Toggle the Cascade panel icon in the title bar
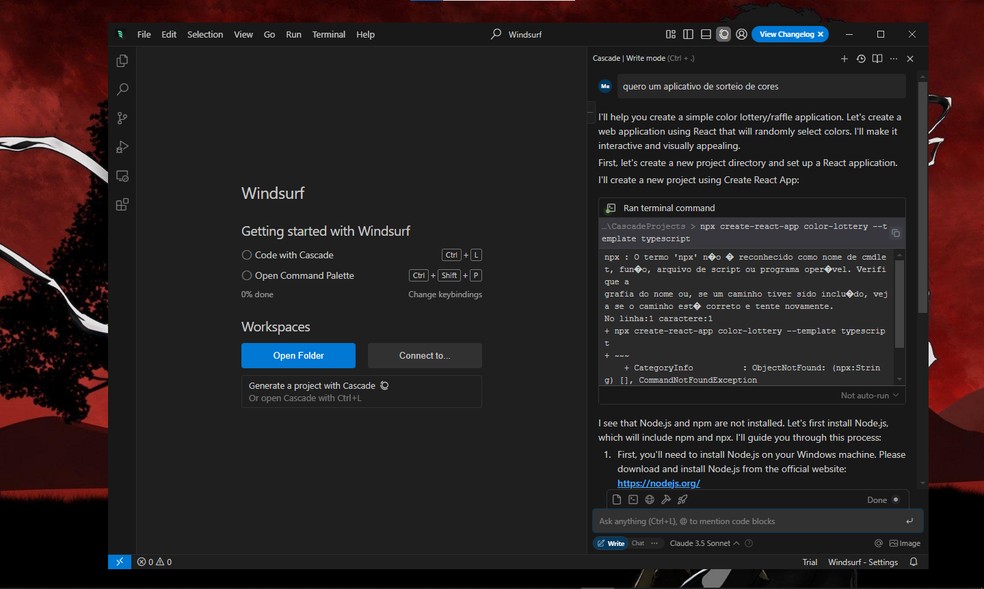Image resolution: width=984 pixels, height=589 pixels. [x=723, y=34]
